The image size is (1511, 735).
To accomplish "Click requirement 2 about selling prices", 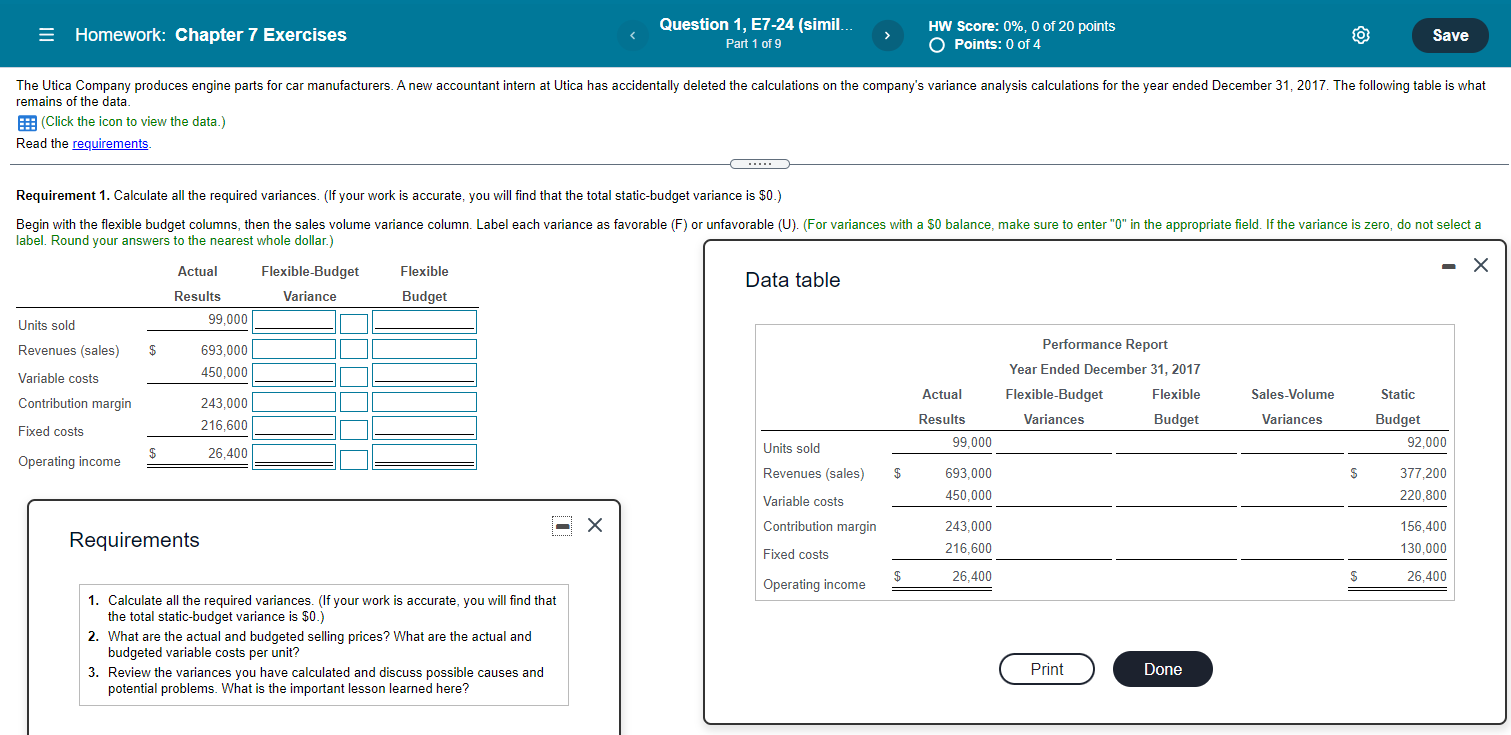I will [320, 644].
